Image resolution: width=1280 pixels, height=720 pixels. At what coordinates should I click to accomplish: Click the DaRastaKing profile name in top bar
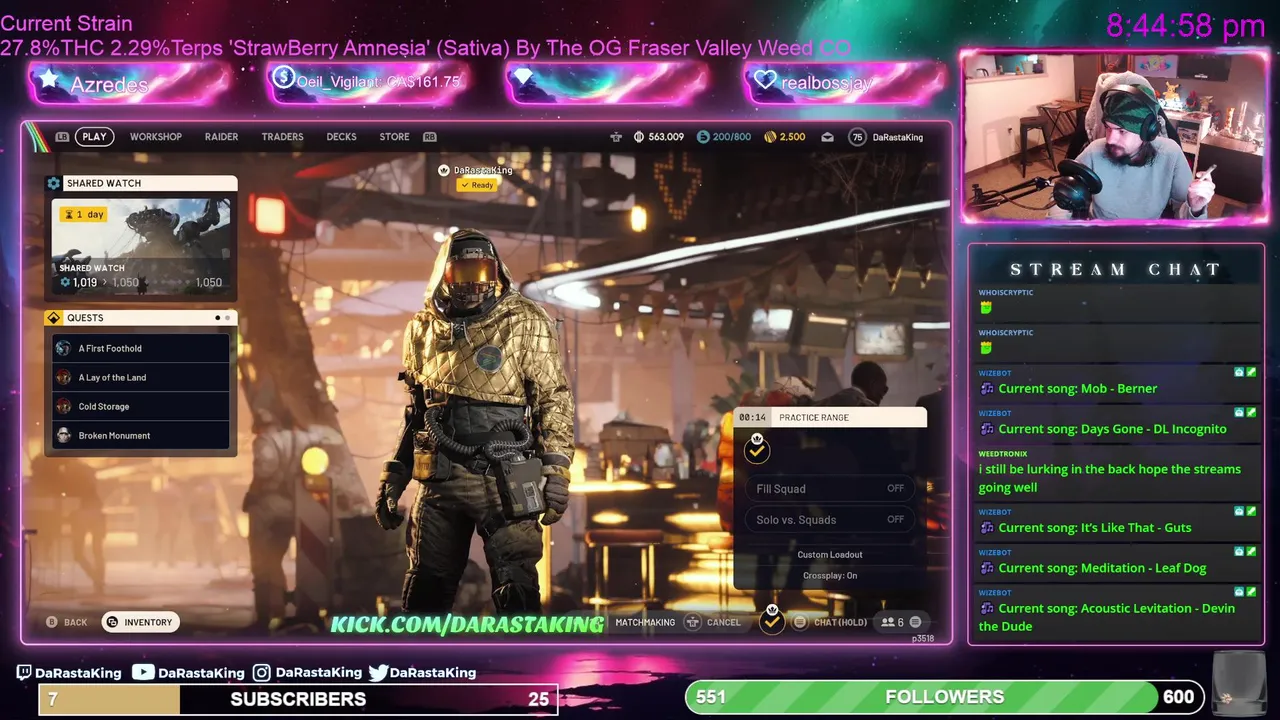(x=898, y=137)
